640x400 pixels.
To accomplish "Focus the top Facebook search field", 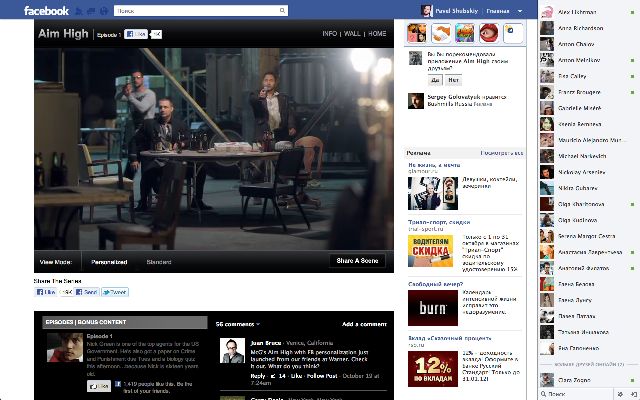I will [201, 11].
